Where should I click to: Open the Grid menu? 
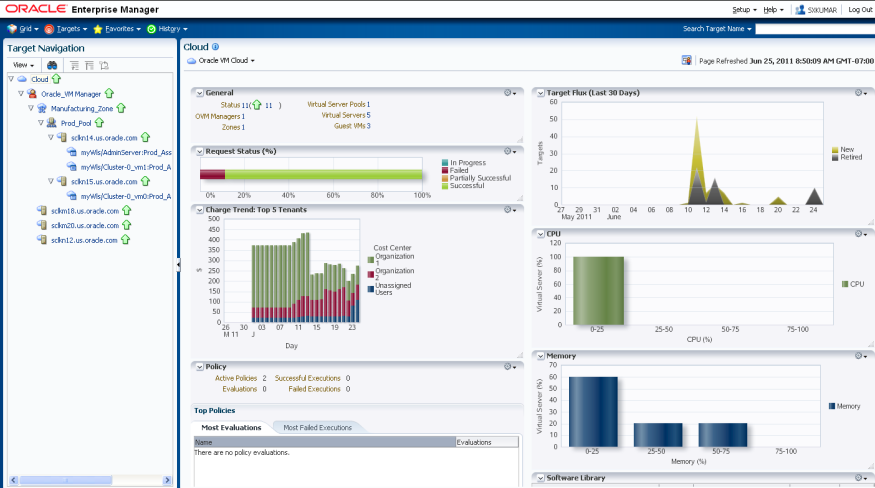point(23,28)
